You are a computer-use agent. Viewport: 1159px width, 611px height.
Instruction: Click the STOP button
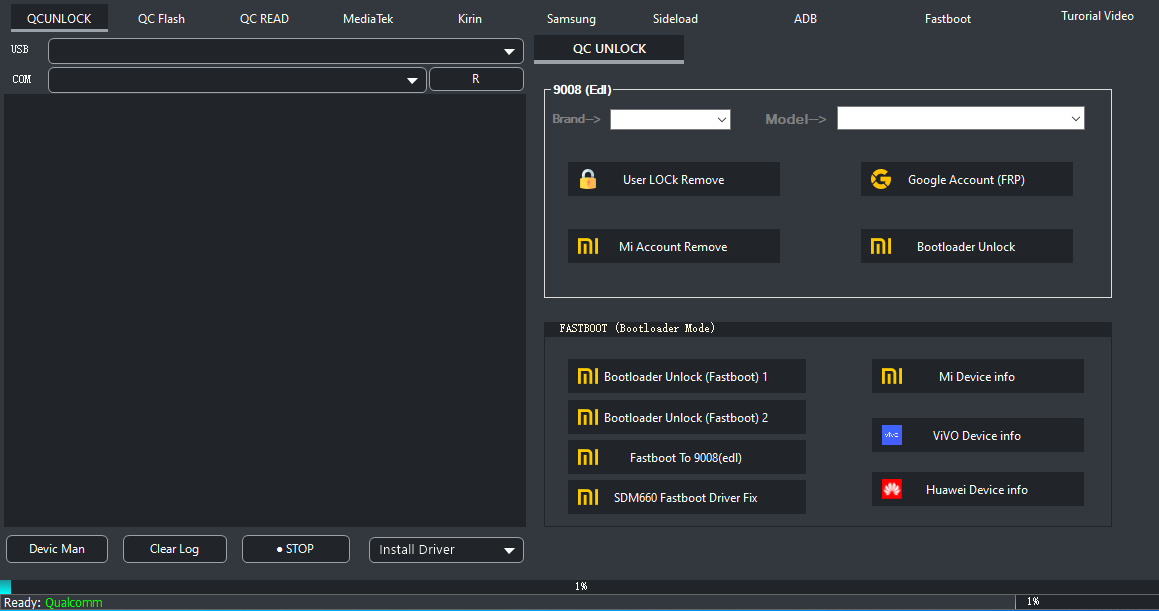296,549
